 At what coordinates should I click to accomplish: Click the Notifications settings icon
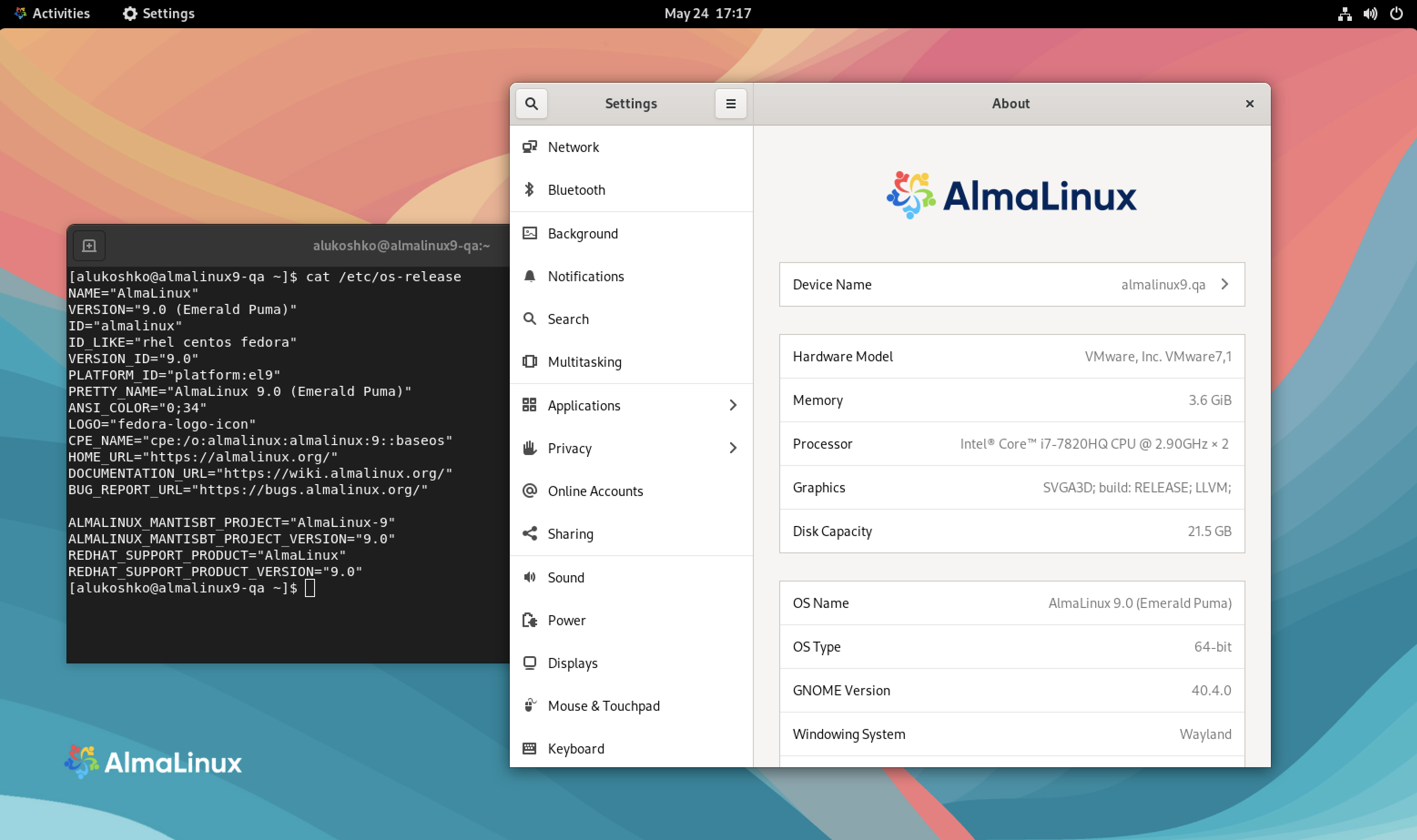tap(529, 276)
